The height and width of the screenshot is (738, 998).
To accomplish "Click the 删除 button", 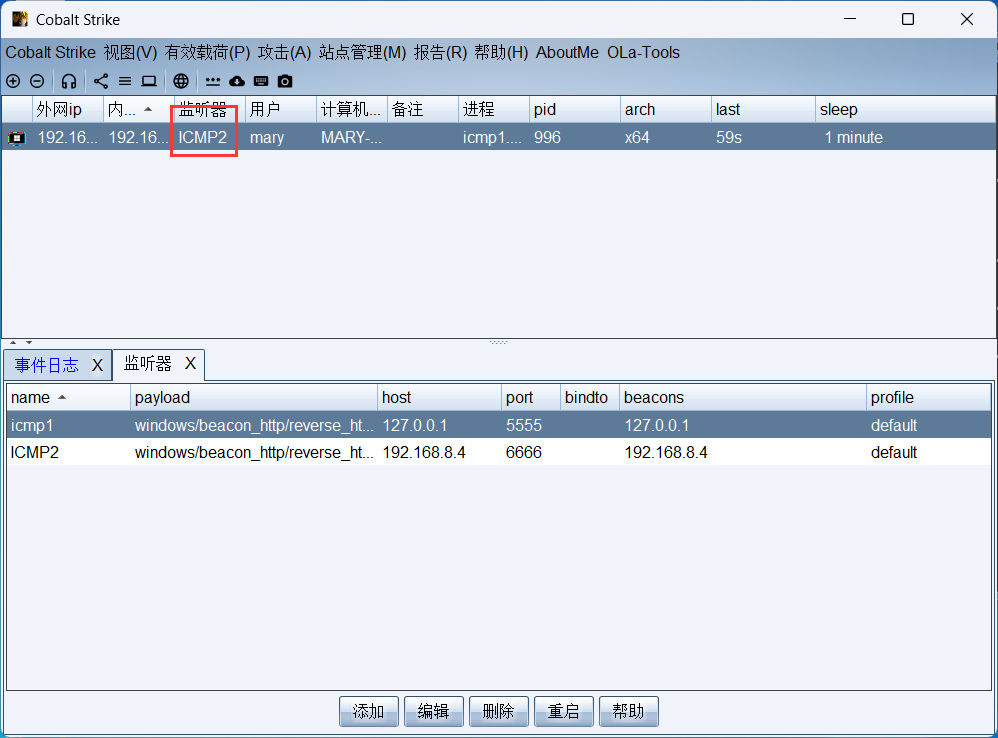I will tap(499, 711).
